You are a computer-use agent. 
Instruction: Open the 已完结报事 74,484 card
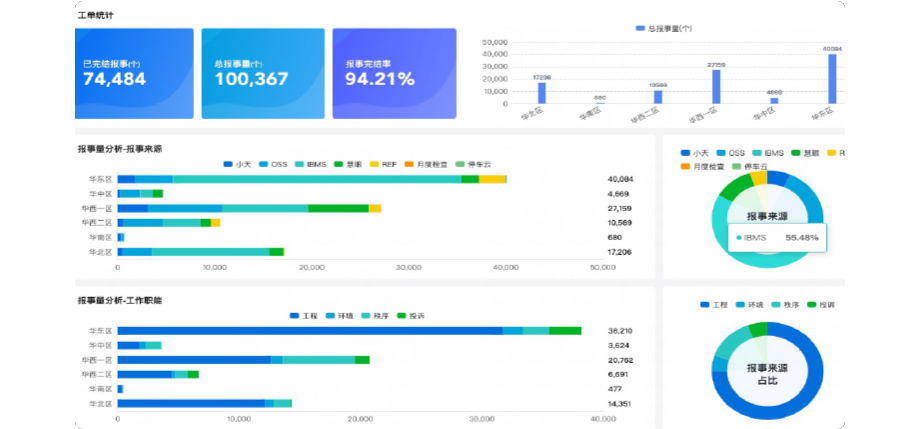point(134,73)
